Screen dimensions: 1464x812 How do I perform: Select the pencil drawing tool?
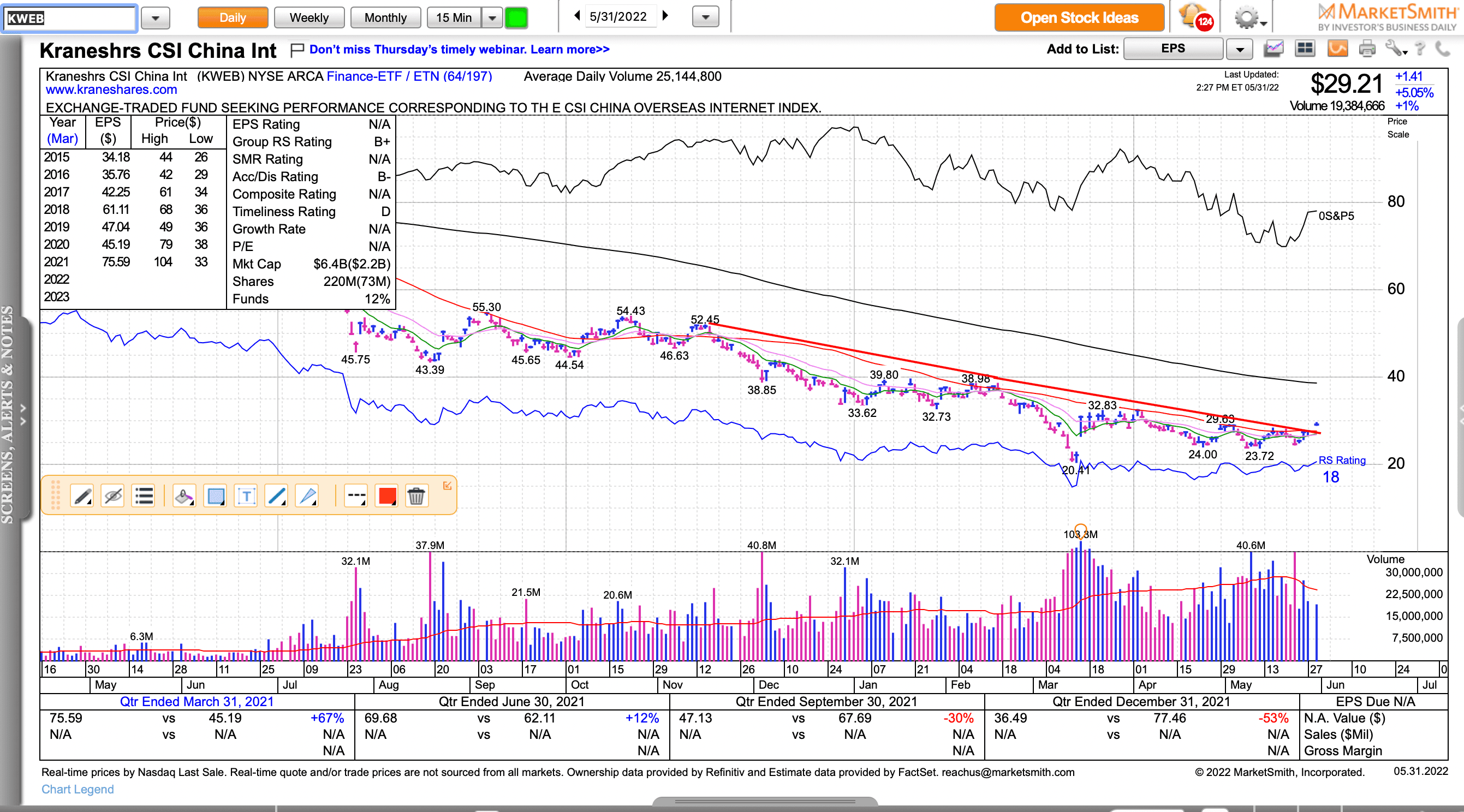coord(82,496)
